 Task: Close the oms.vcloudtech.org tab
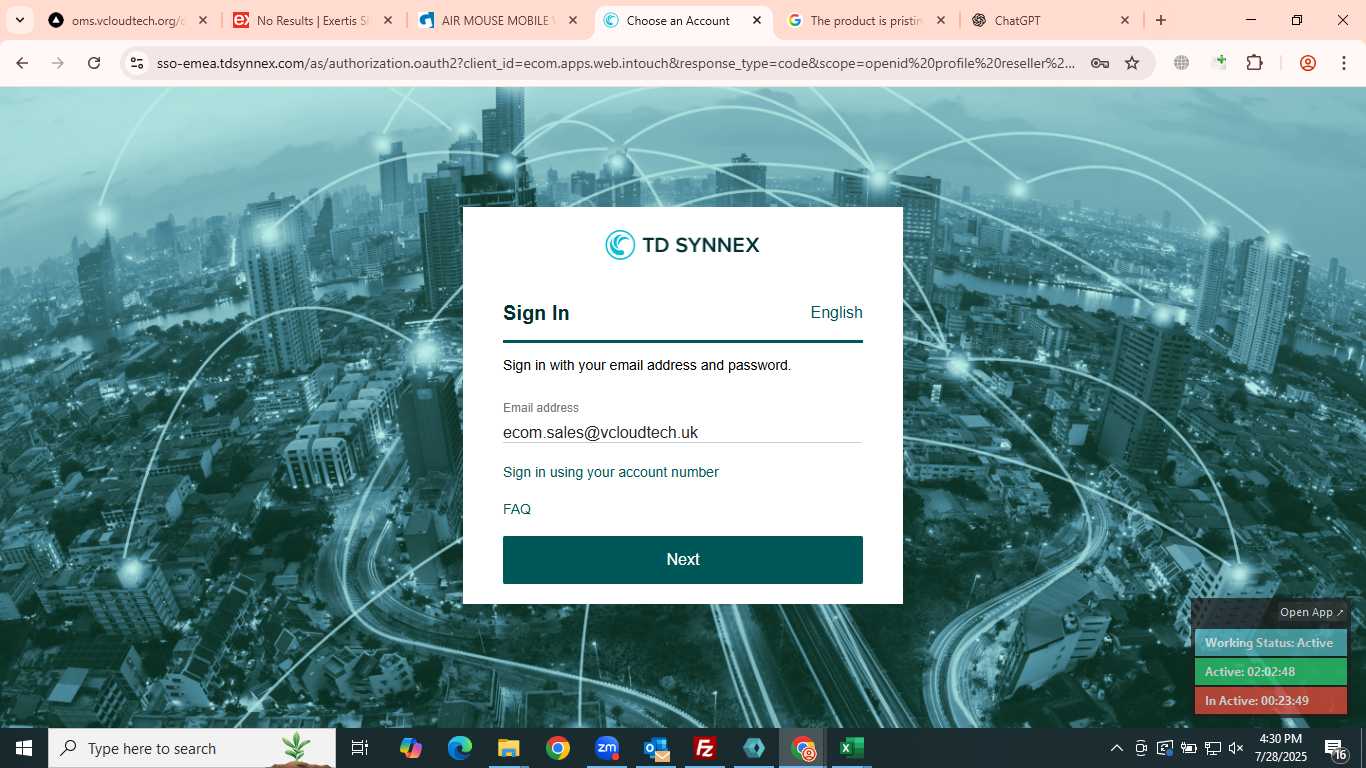[203, 20]
